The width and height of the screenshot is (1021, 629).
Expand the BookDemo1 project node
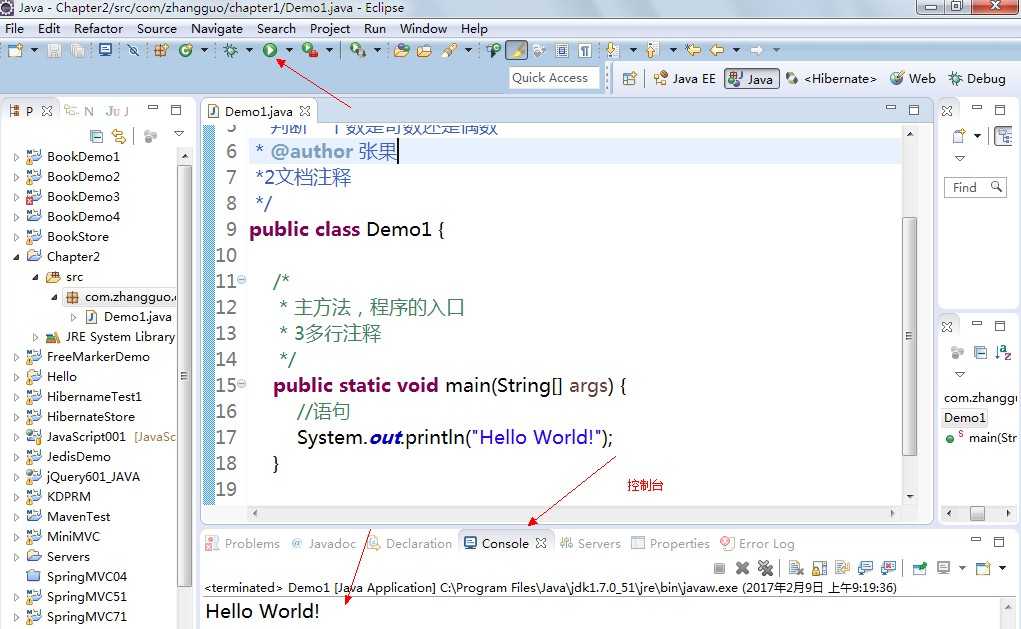pos(16,157)
